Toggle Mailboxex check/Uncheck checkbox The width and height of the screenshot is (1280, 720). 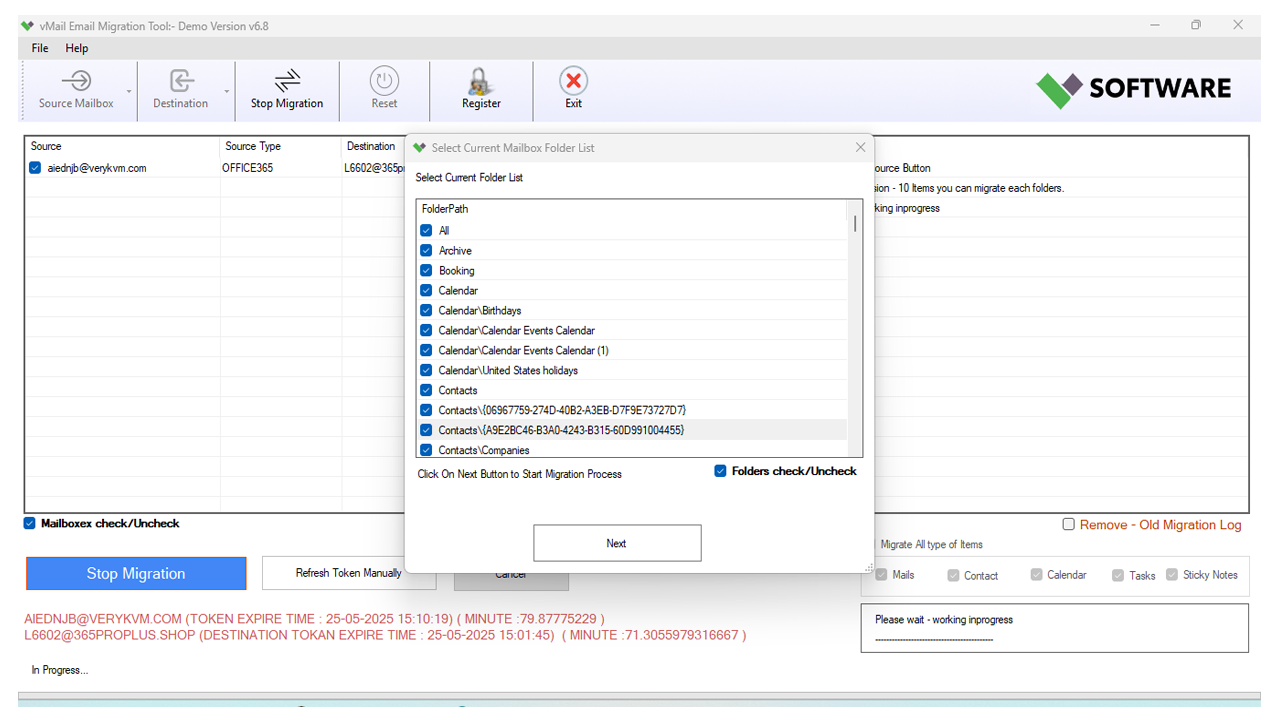[x=30, y=523]
